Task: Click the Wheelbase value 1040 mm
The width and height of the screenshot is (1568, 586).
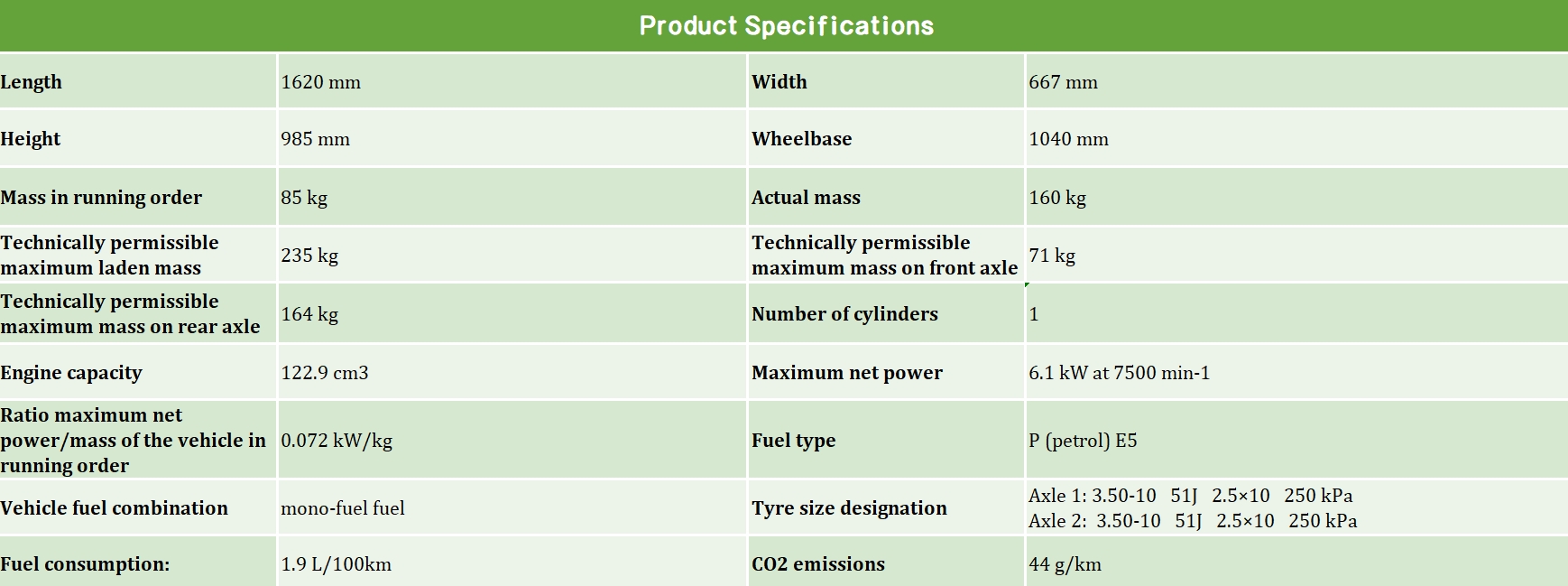Action: [x=1068, y=139]
